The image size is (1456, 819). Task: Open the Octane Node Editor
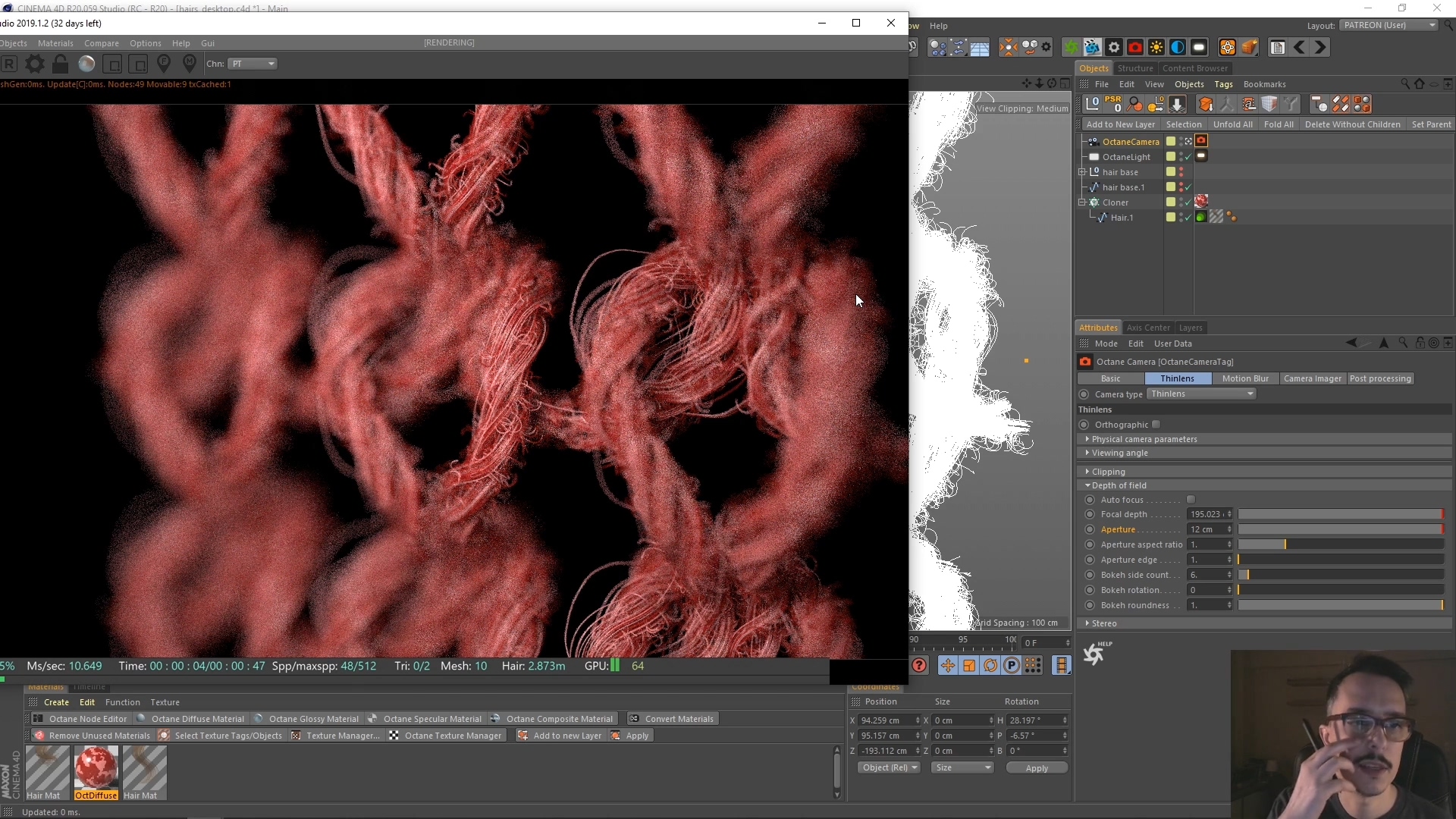pos(86,718)
